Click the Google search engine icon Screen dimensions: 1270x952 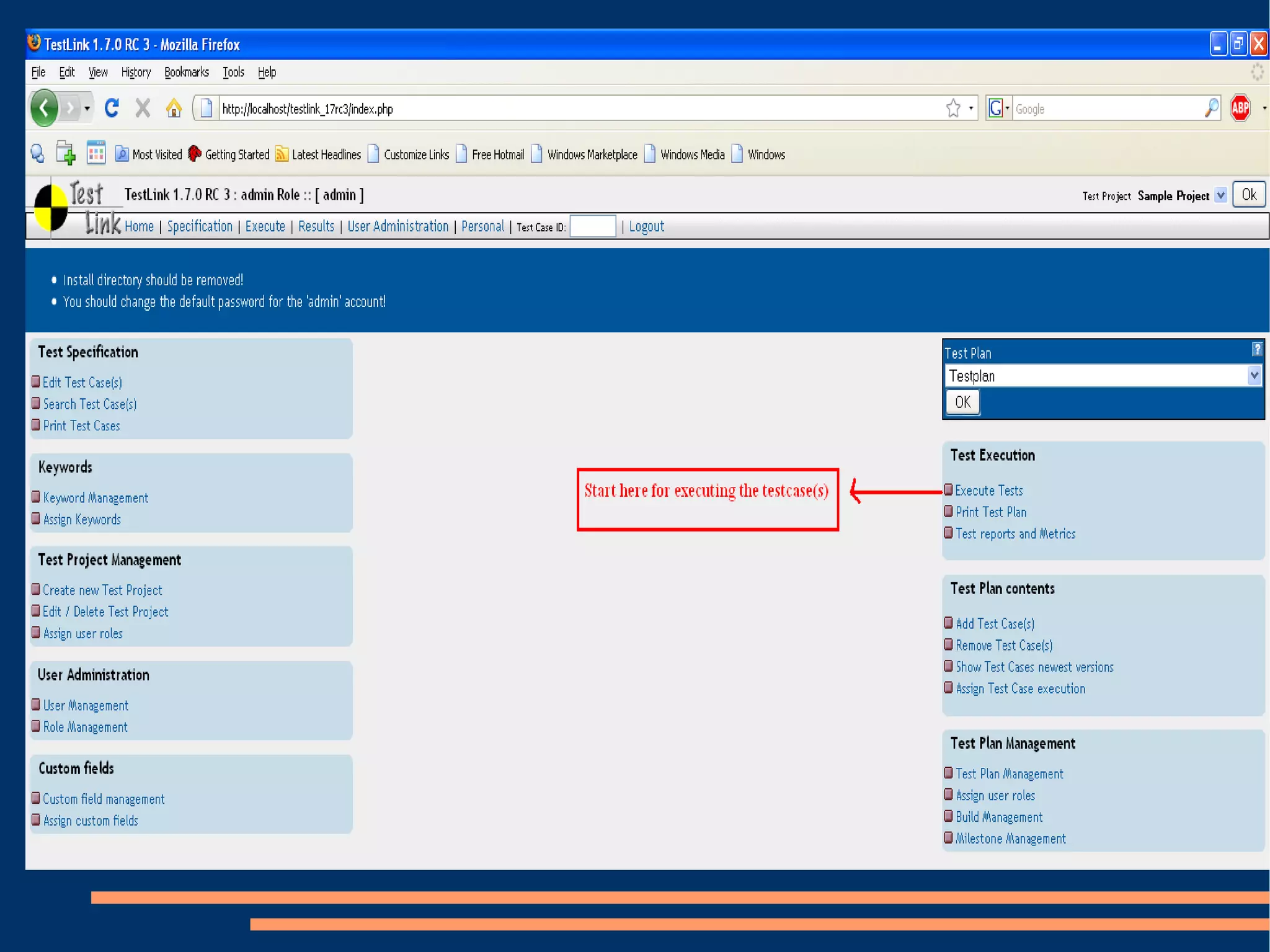click(995, 109)
